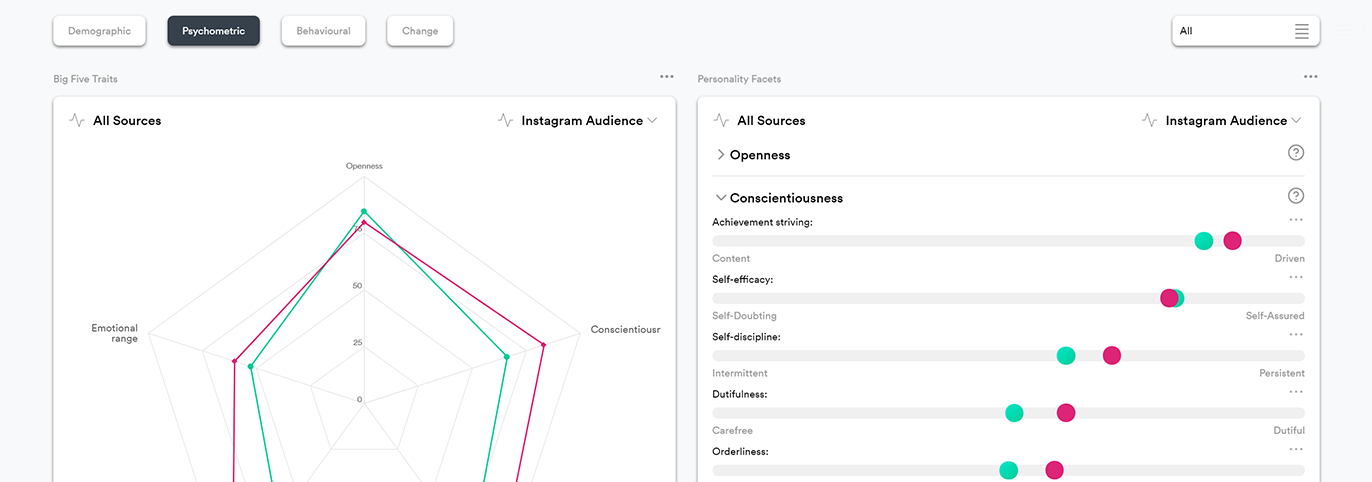Viewport: 1372px width, 482px height.
Task: Click the Orderliness label
Action: coord(740,451)
